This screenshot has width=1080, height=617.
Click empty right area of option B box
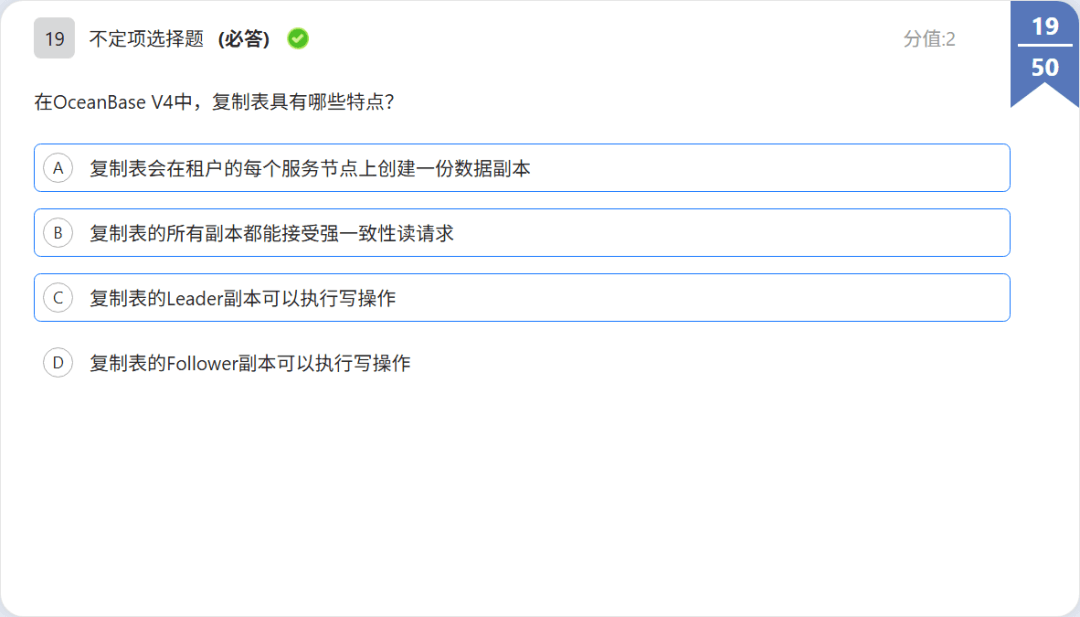click(730, 233)
